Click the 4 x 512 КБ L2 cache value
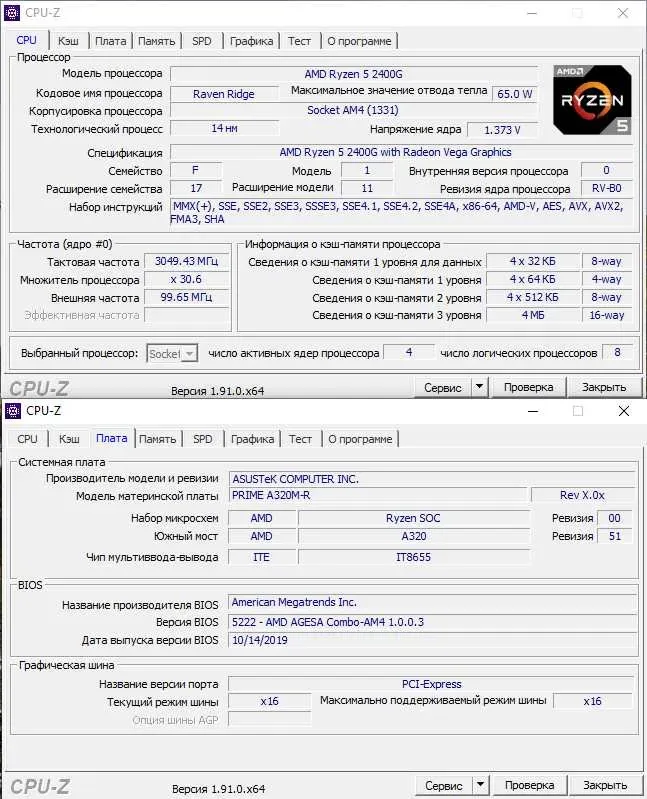647x799 pixels. 533,297
